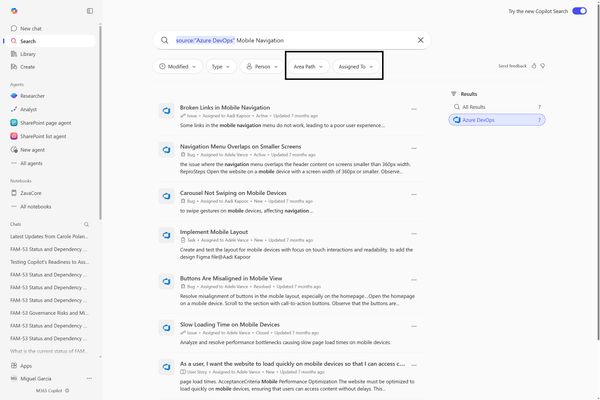Viewport: 600px width, 400px height.
Task: Click the sidebar vertical scrollbar
Action: [100, 122]
